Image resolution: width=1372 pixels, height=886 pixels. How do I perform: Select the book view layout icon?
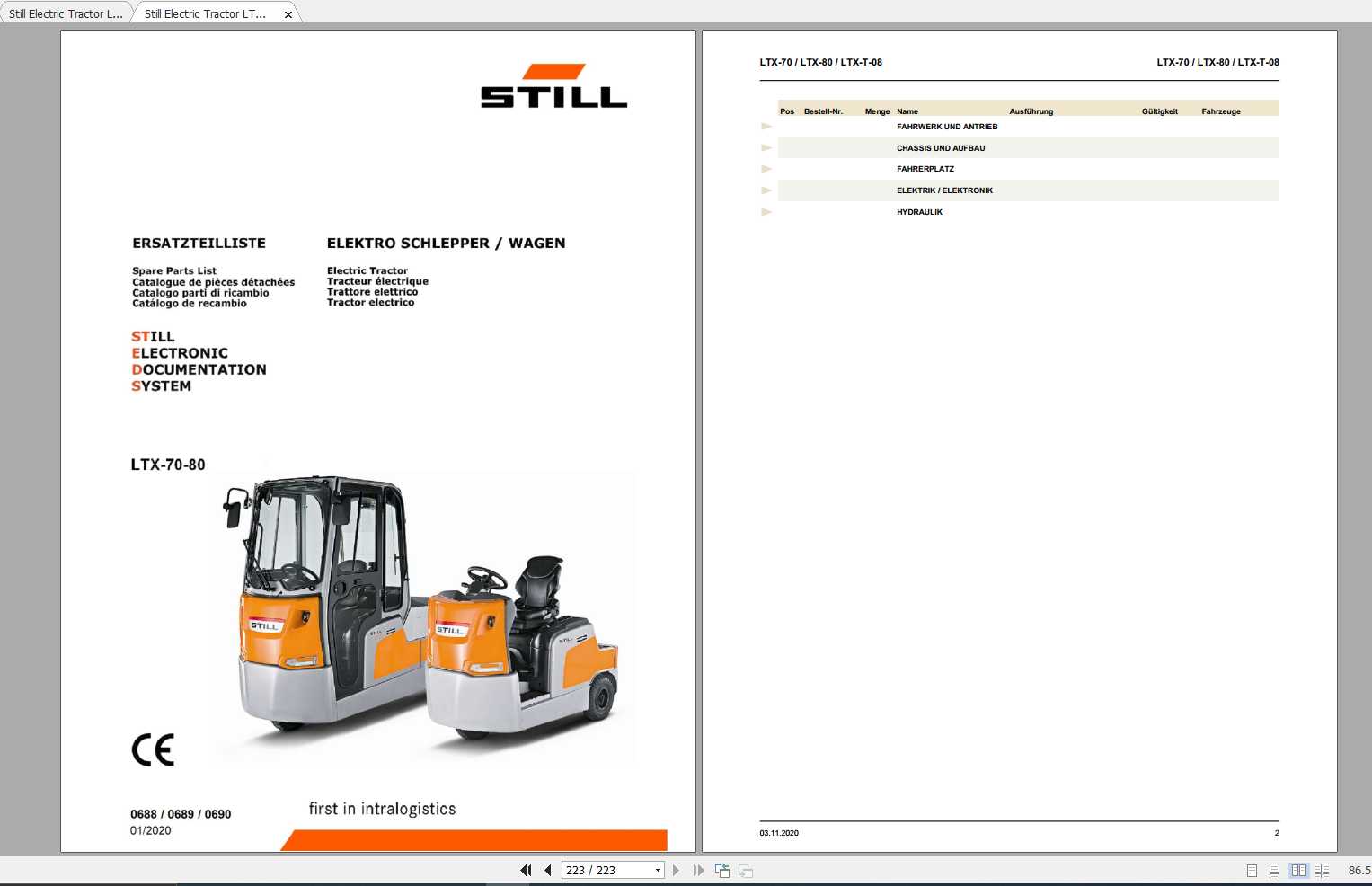tap(1298, 870)
